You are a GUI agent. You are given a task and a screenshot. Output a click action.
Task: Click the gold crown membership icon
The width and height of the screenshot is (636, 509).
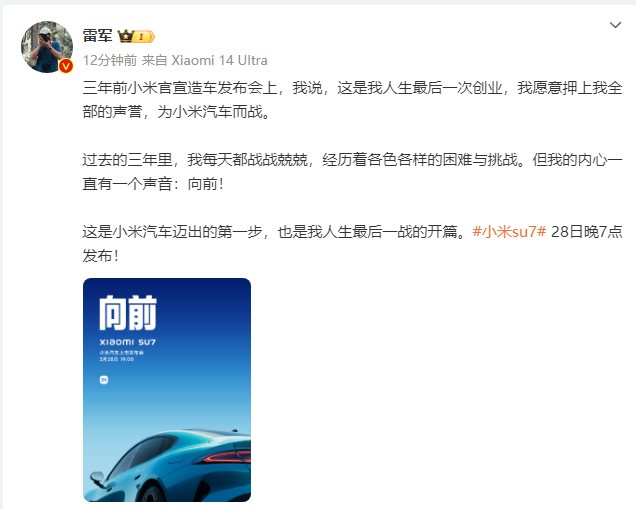(x=125, y=36)
